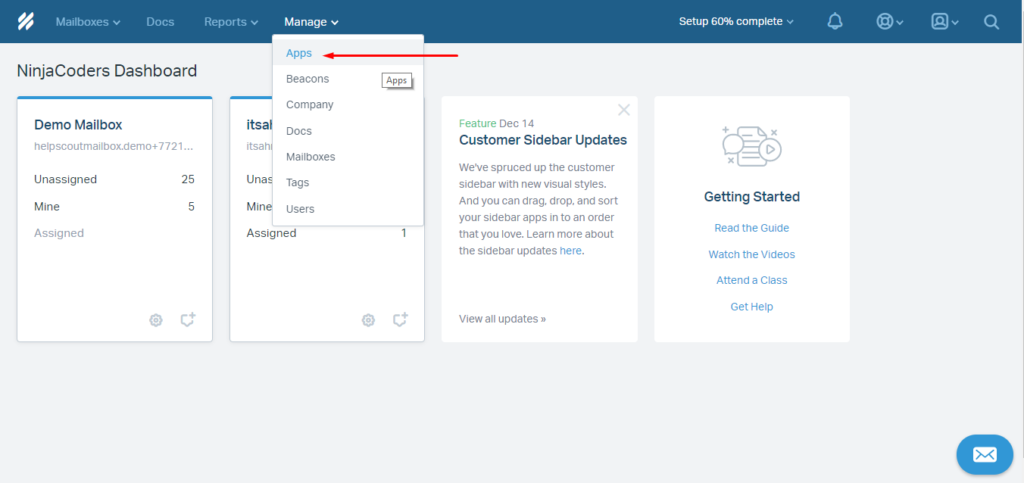Follow the 'here' sidebar updates link

tap(570, 251)
